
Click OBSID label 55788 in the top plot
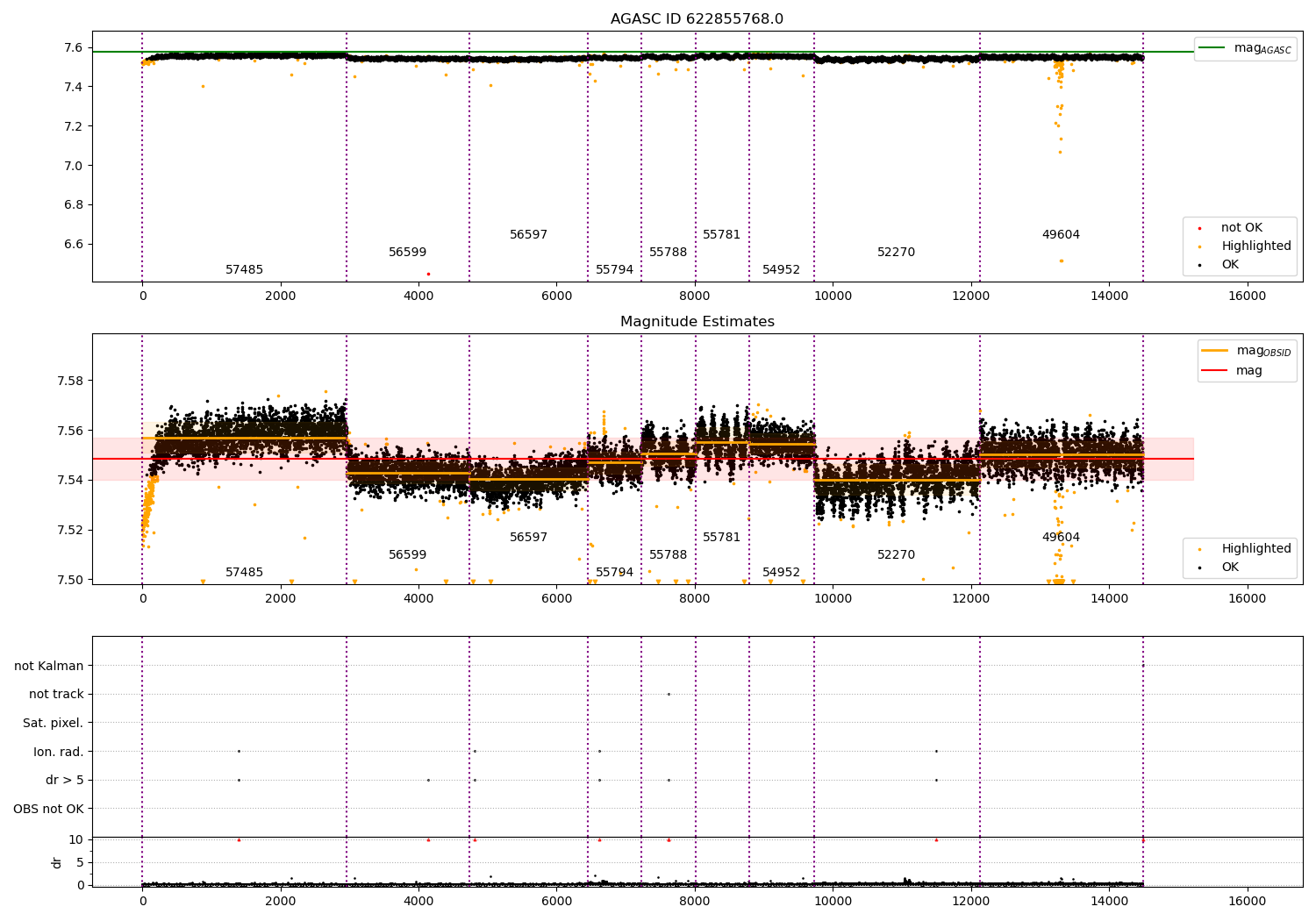click(x=668, y=253)
